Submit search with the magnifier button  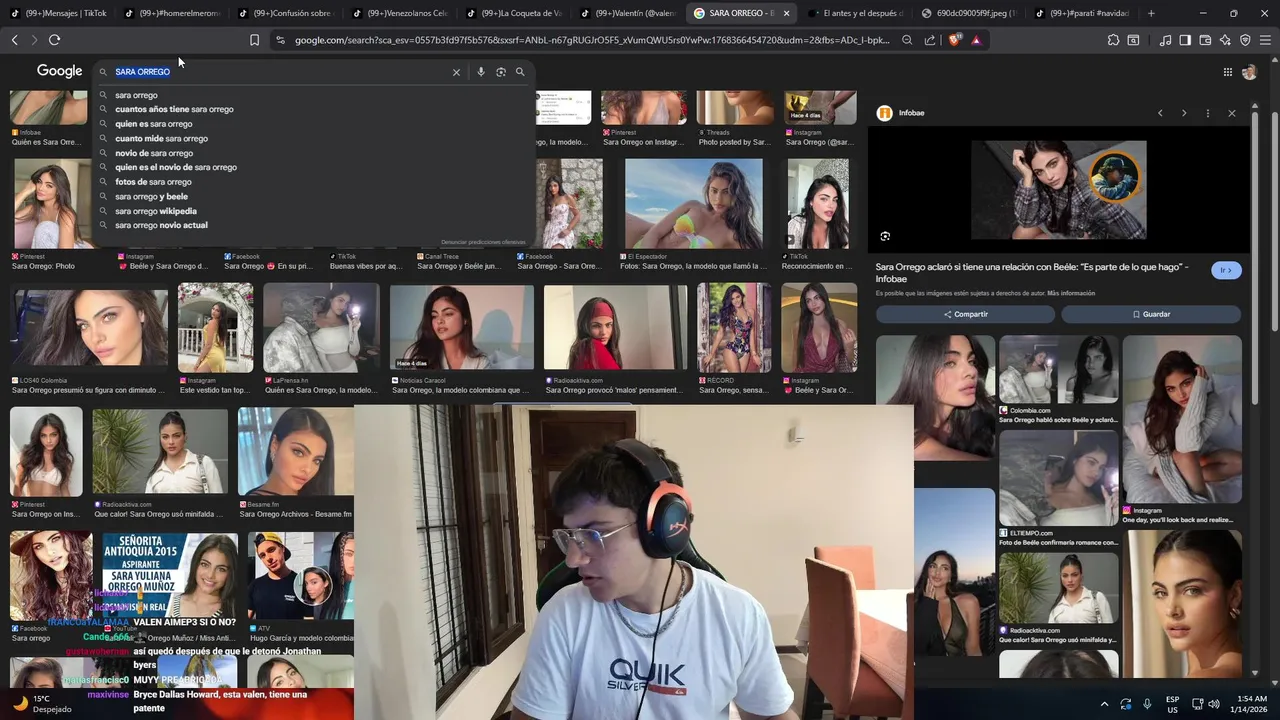point(520,72)
